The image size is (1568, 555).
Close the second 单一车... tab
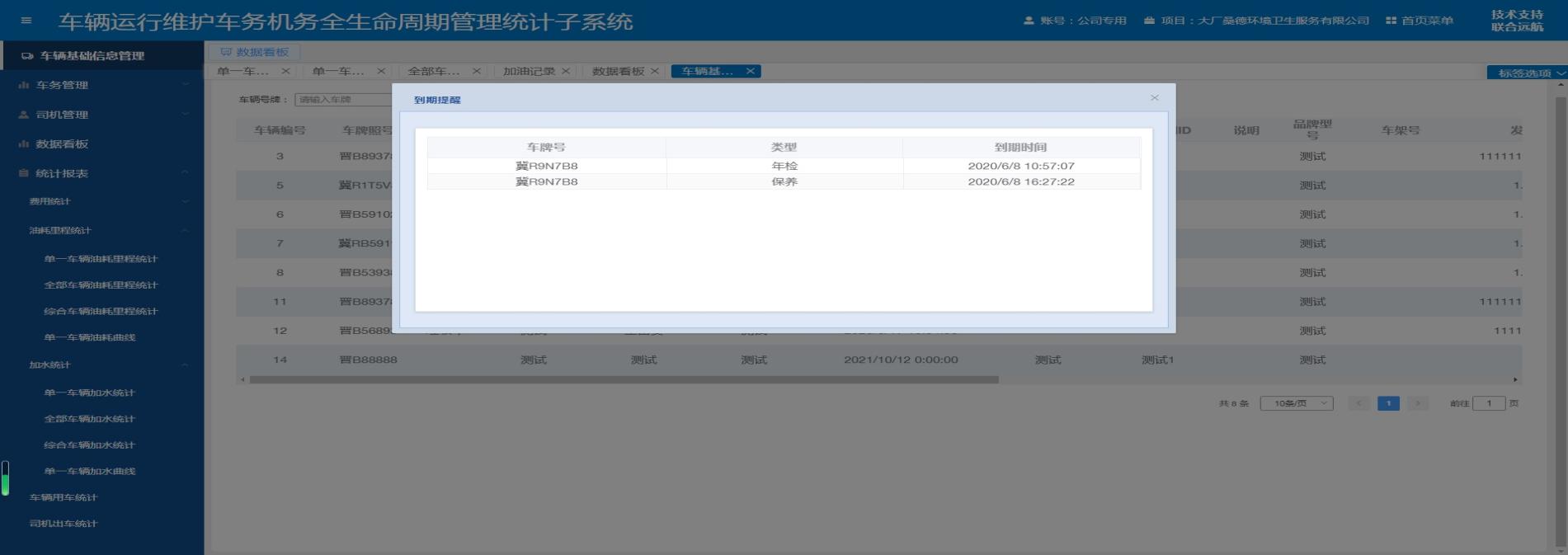381,72
